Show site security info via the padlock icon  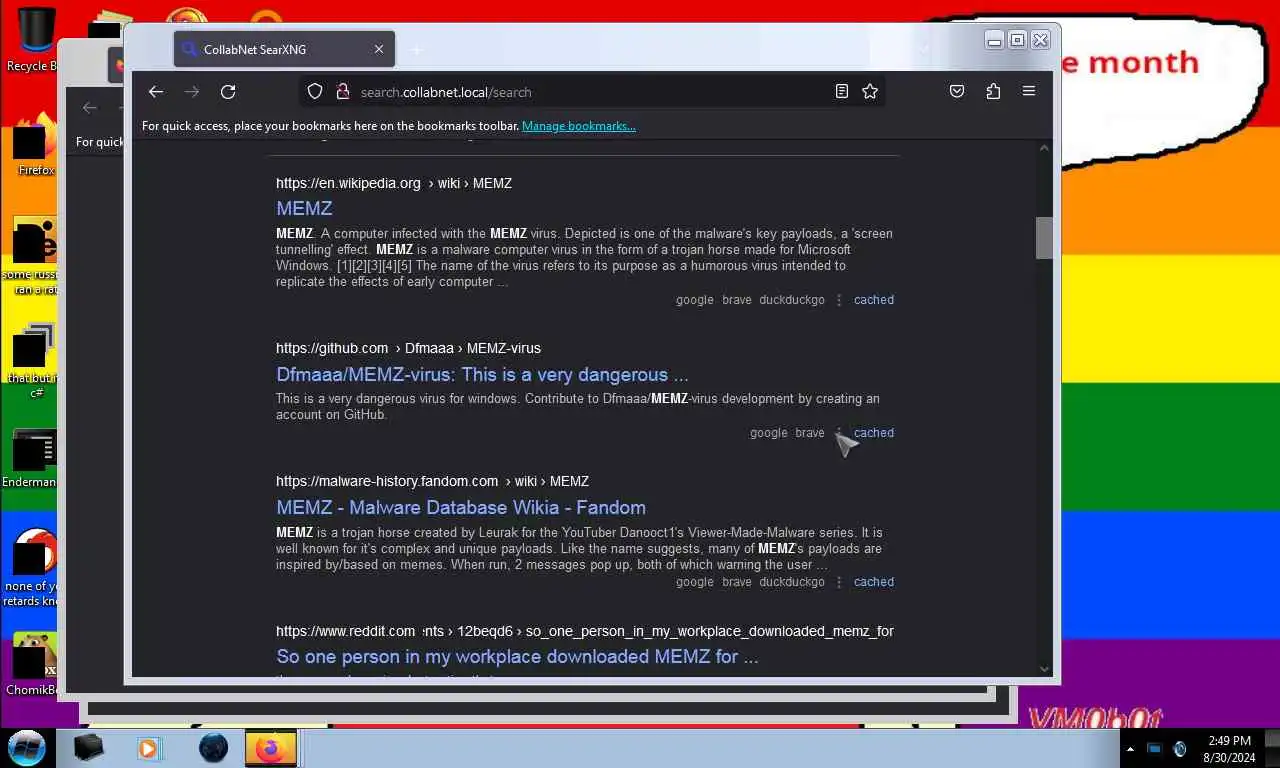(342, 92)
